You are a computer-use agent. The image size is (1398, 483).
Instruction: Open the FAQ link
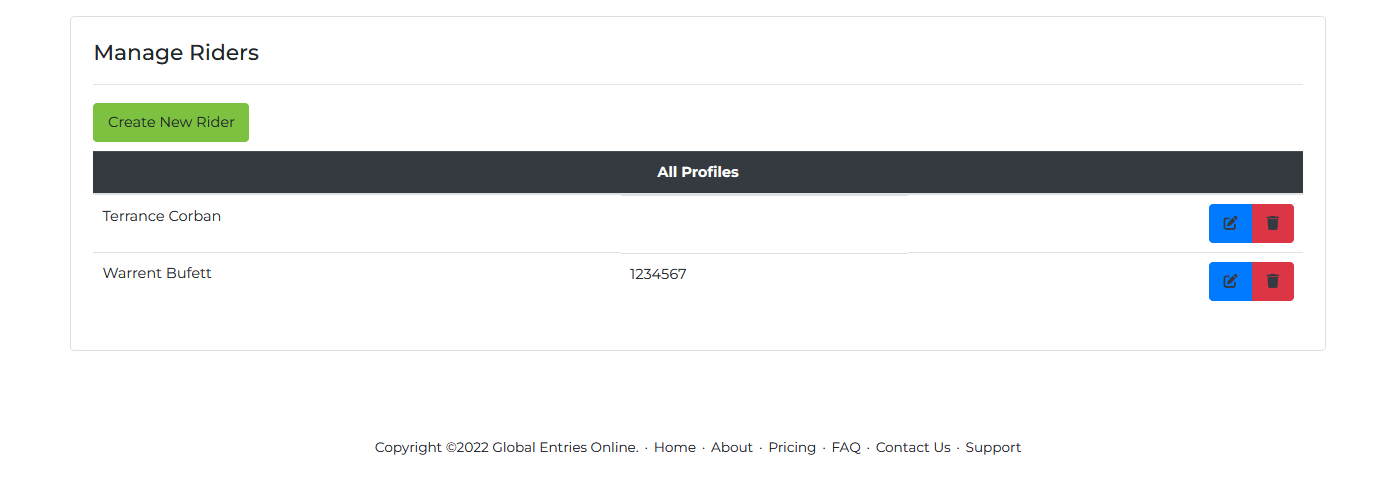846,447
